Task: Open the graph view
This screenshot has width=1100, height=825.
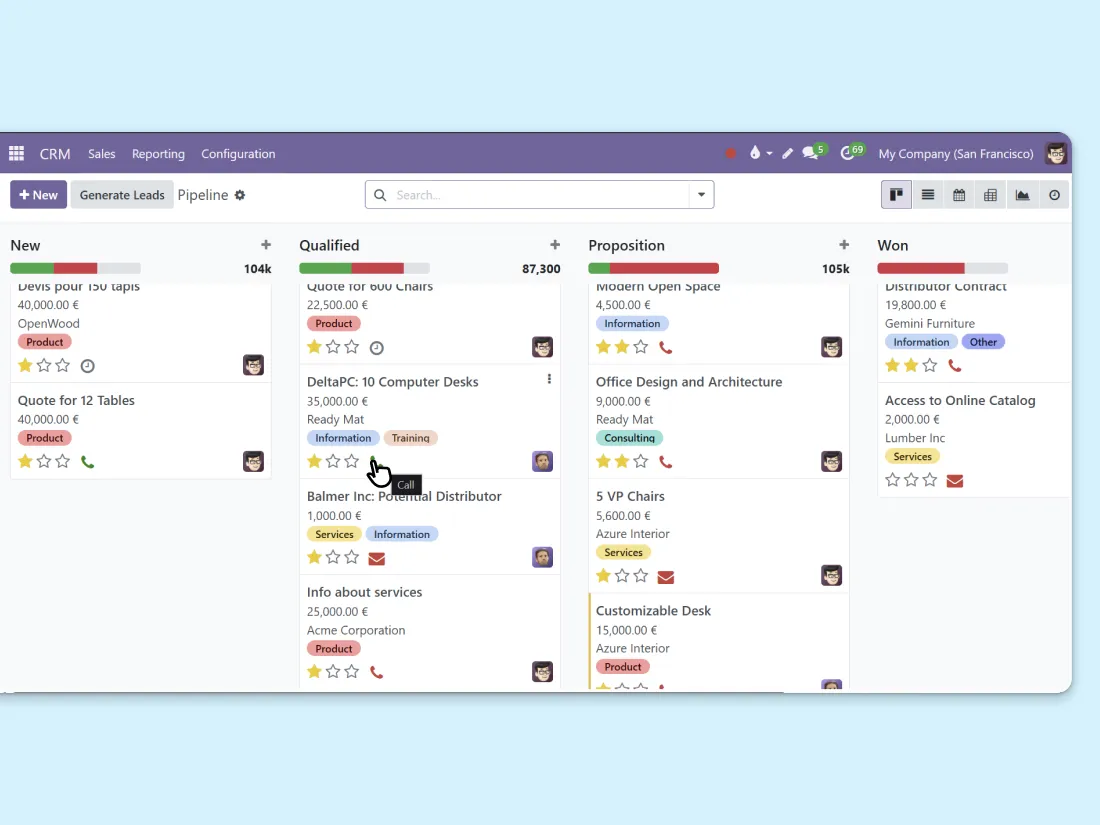Action: 1022,195
